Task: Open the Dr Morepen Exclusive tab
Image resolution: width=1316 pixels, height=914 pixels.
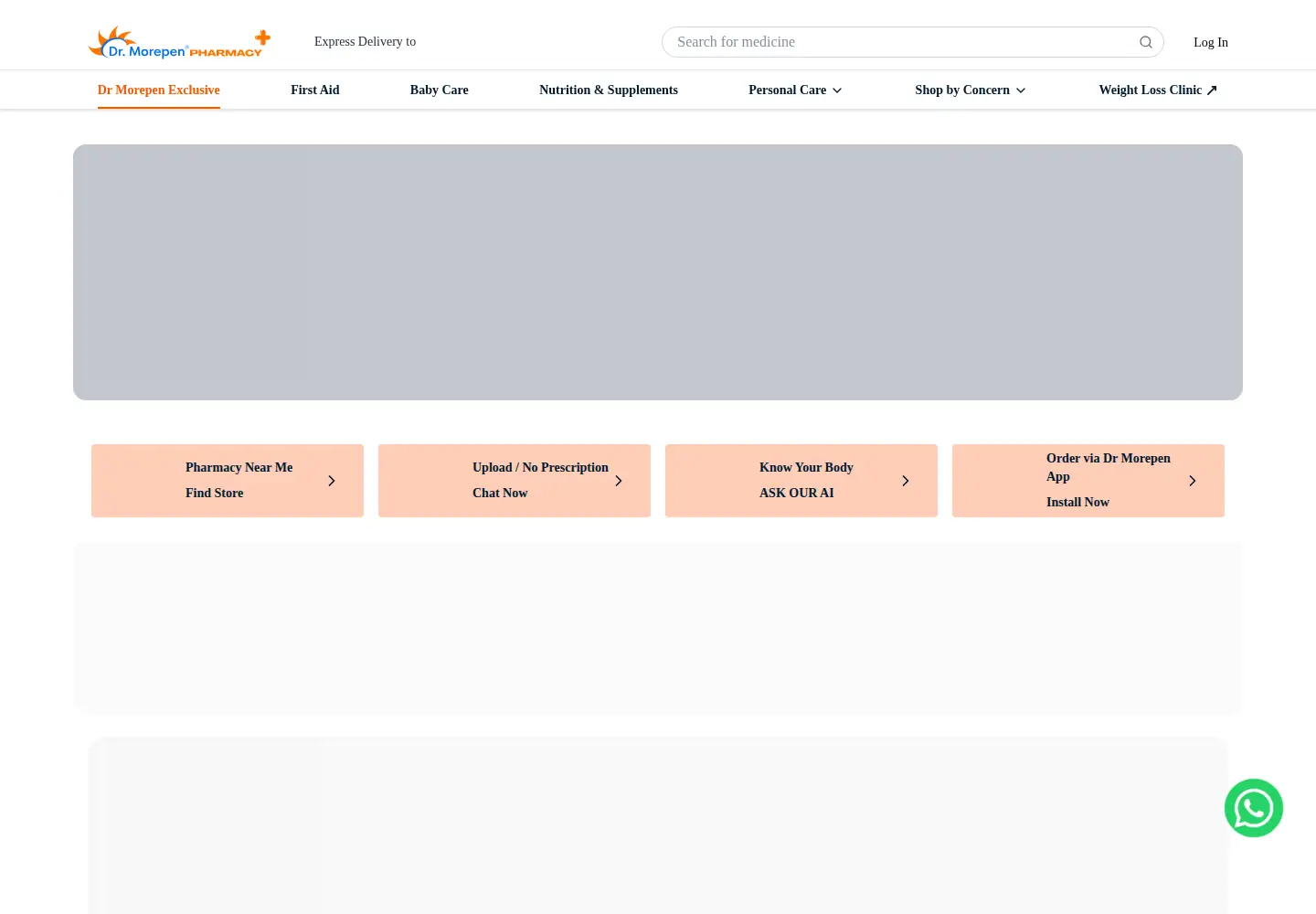Action: tap(159, 90)
